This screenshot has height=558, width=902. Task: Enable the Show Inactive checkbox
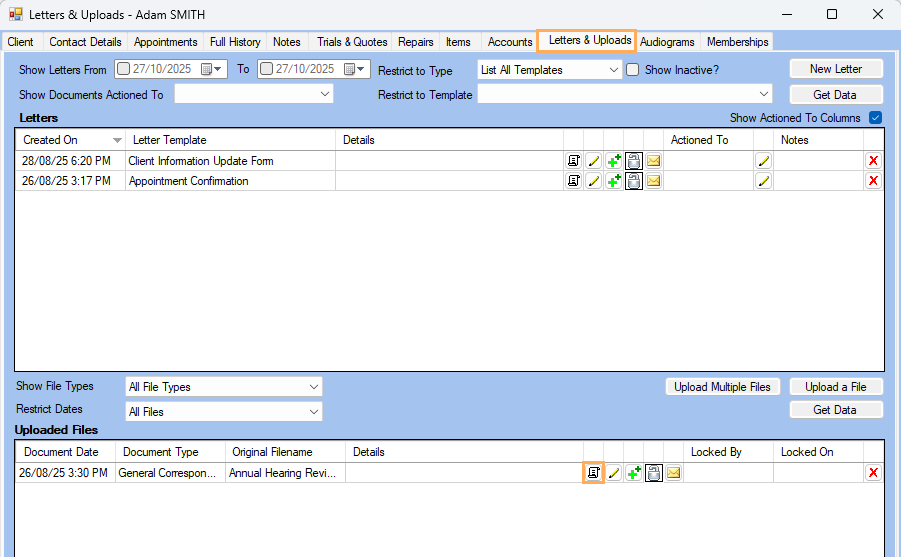[x=632, y=70]
